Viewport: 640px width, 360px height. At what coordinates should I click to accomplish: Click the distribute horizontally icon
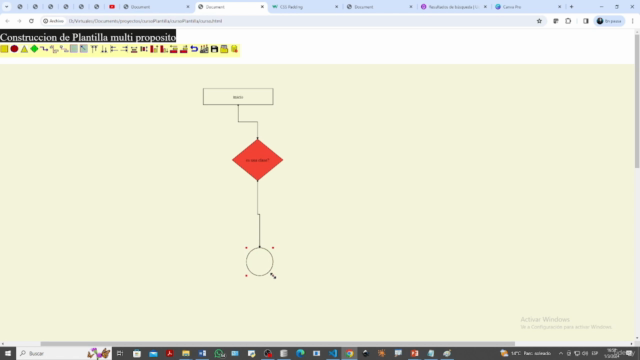144,49
